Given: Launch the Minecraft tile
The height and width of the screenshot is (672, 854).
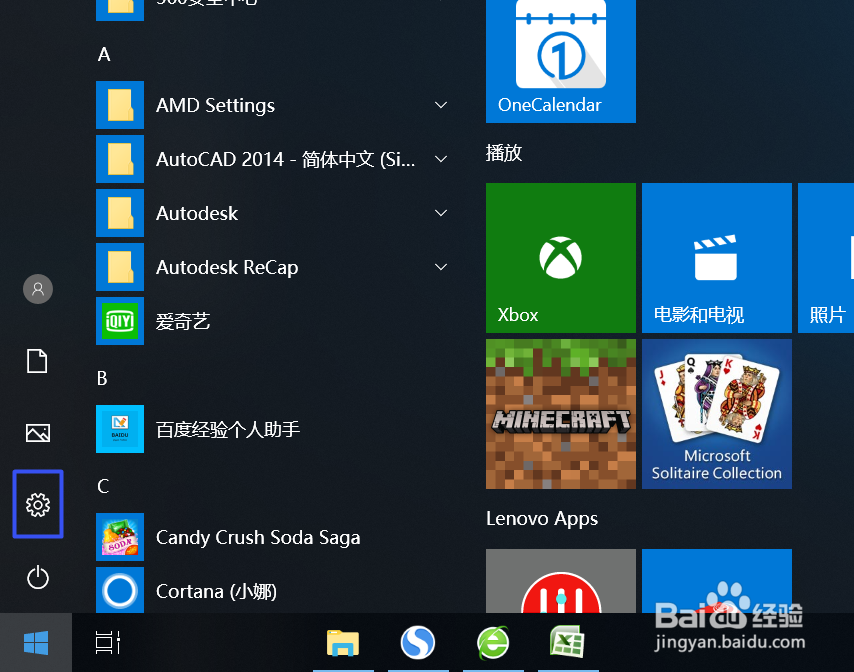Looking at the screenshot, I should tap(561, 414).
